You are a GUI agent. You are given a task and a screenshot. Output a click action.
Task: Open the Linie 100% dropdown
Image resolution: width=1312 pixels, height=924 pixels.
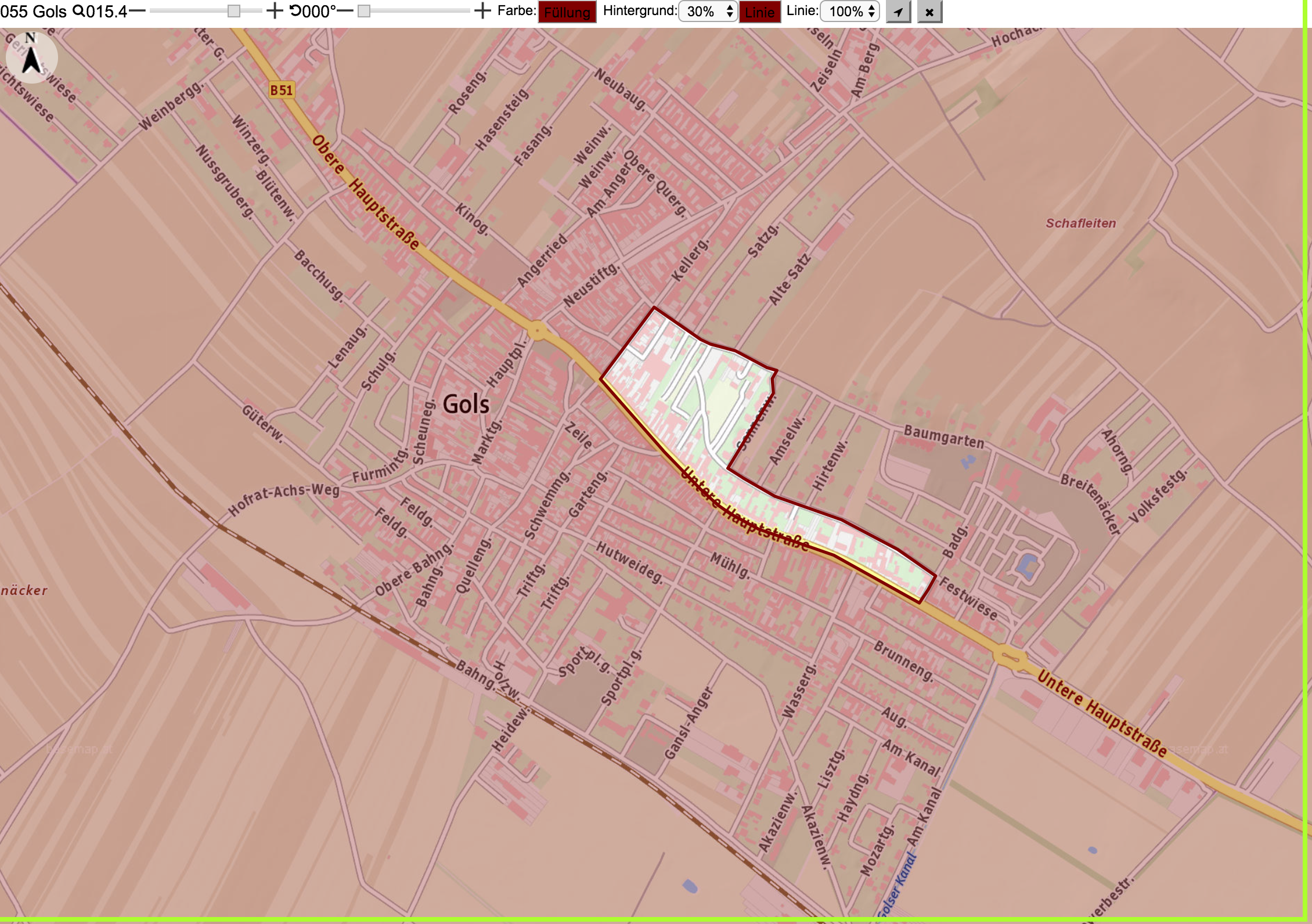850,12
